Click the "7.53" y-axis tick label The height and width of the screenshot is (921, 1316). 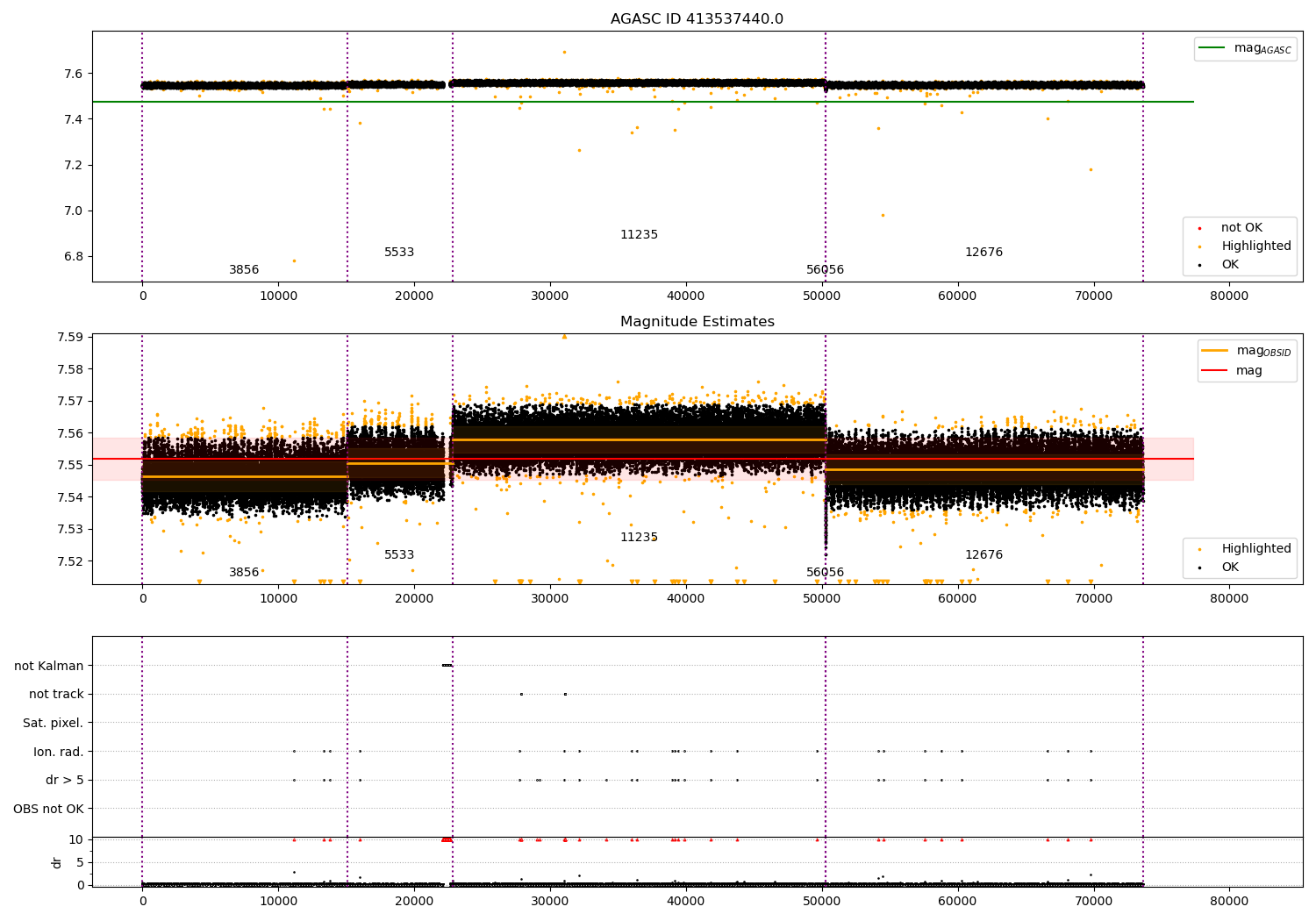(x=71, y=530)
